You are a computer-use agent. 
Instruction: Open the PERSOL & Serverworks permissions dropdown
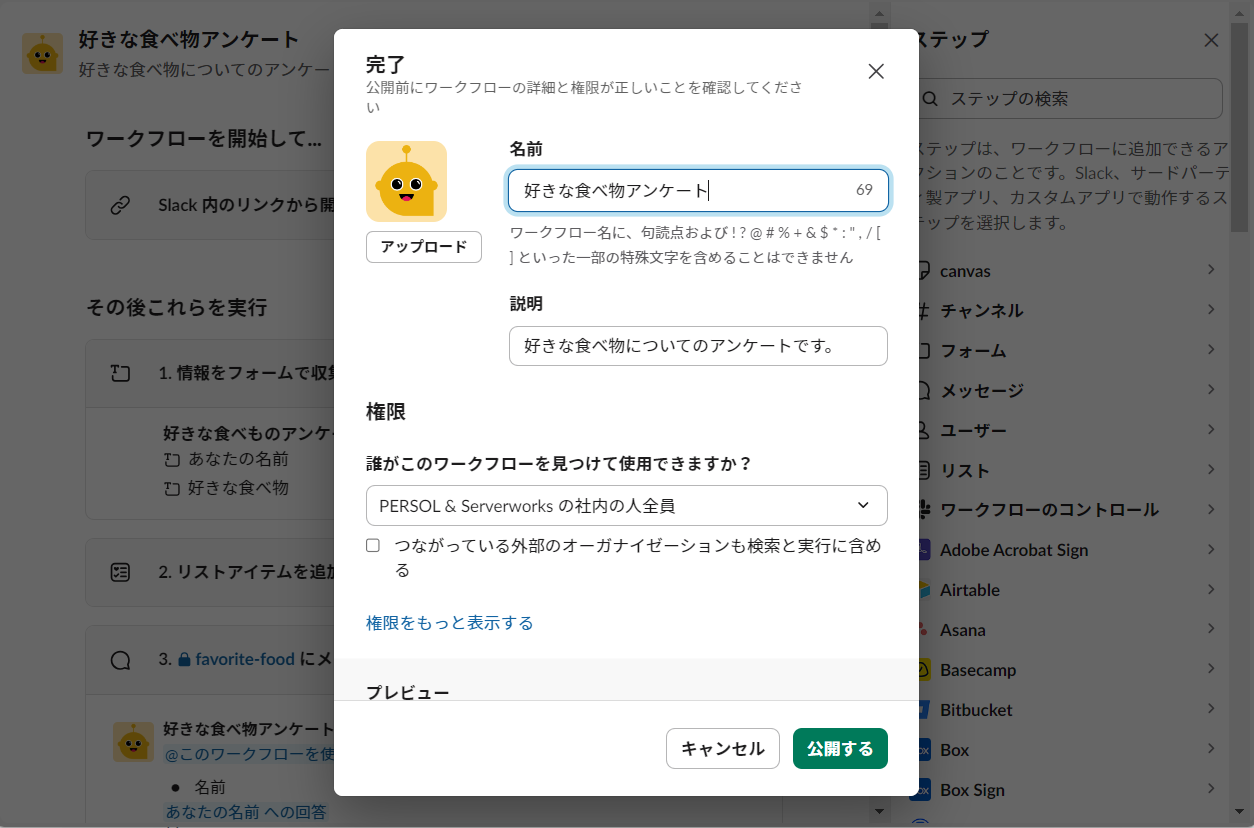[x=627, y=505]
